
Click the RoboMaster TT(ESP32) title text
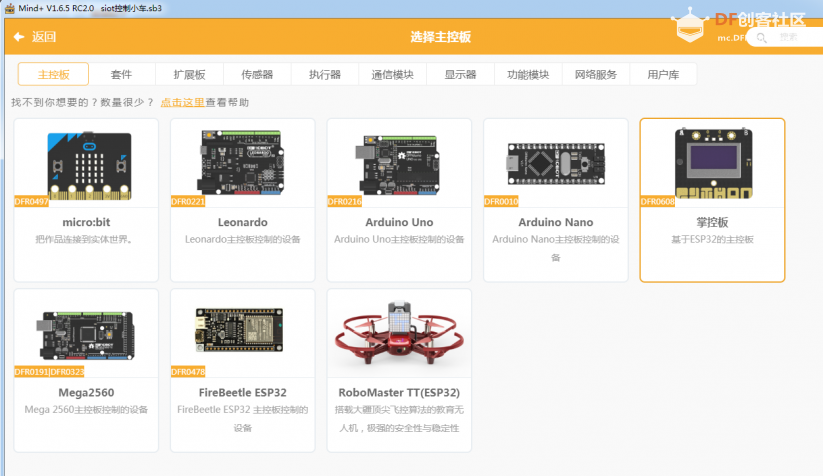coord(399,393)
